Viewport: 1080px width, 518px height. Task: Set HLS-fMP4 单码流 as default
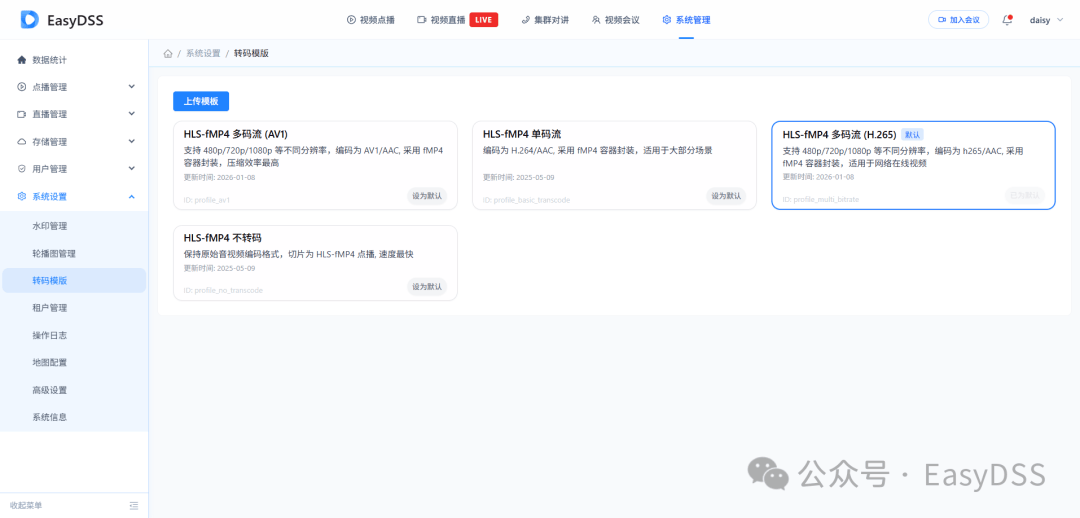click(x=726, y=196)
